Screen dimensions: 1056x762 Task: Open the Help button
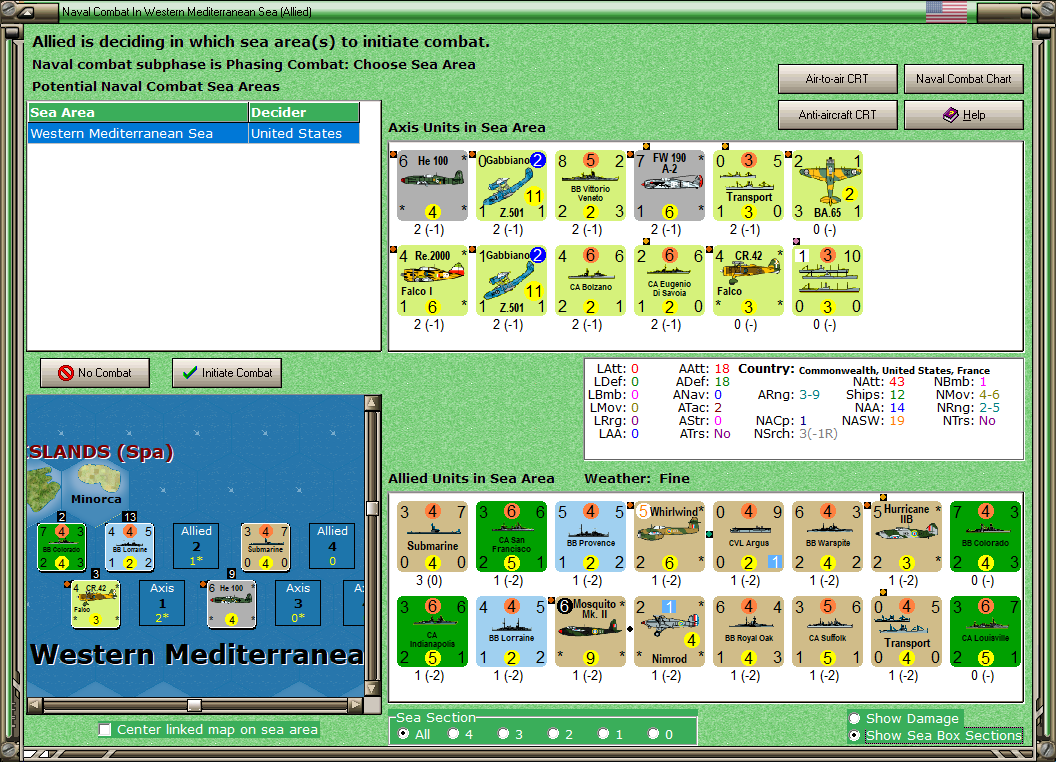point(963,115)
